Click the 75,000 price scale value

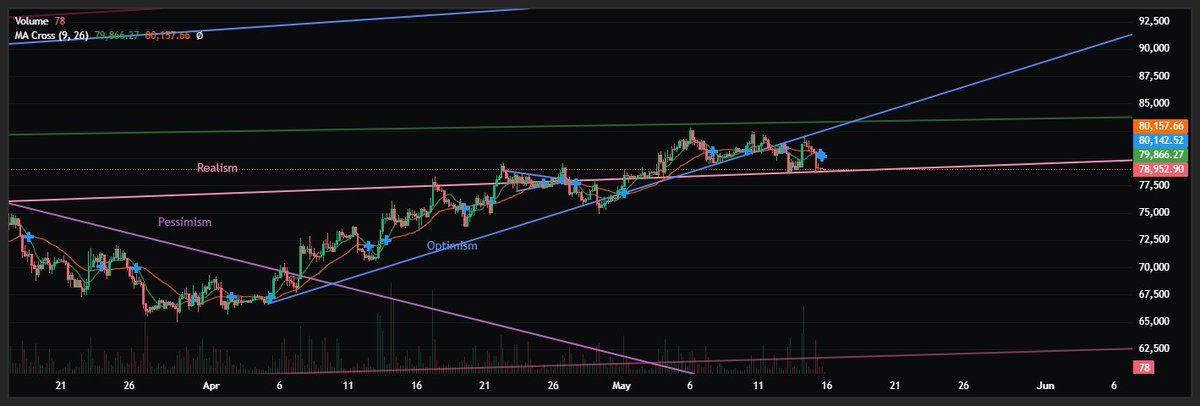(x=1155, y=212)
